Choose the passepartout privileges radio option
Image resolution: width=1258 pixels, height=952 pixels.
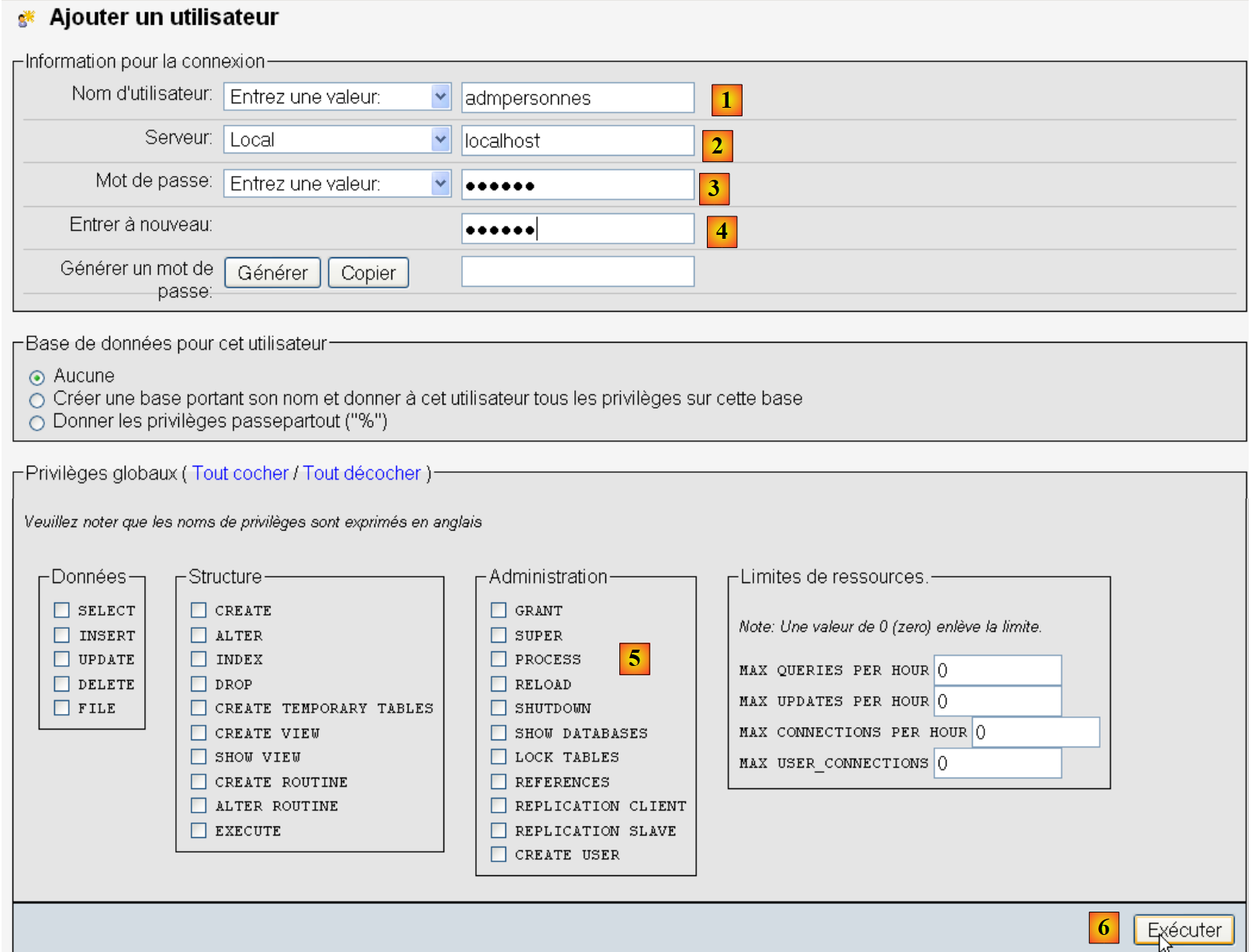[x=36, y=423]
